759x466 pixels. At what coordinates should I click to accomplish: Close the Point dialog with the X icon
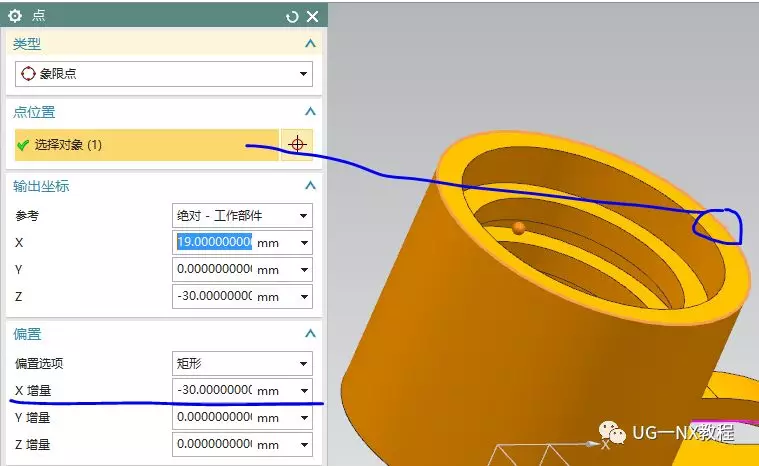click(x=312, y=16)
